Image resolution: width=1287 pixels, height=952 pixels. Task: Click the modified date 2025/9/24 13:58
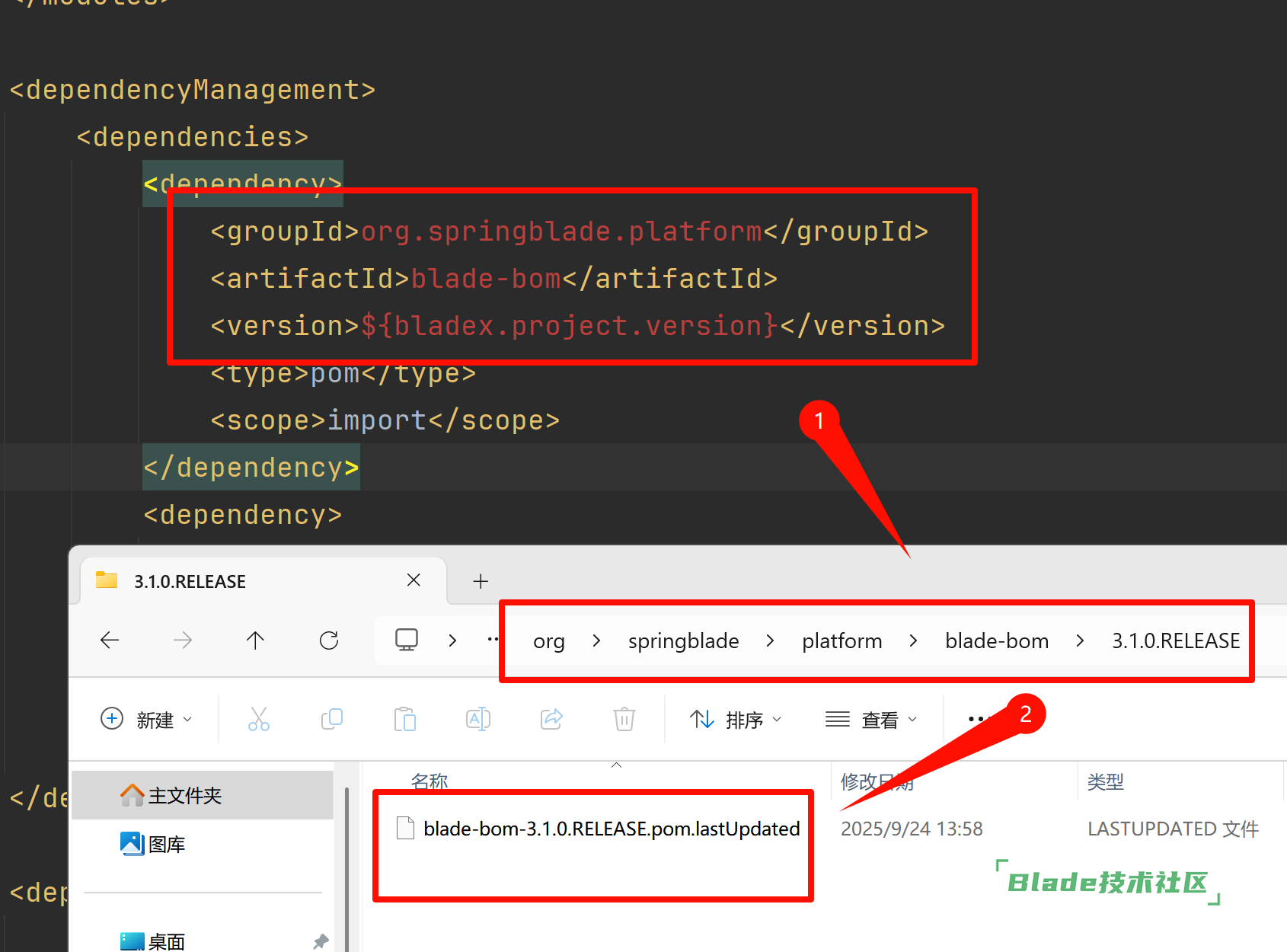tap(912, 829)
